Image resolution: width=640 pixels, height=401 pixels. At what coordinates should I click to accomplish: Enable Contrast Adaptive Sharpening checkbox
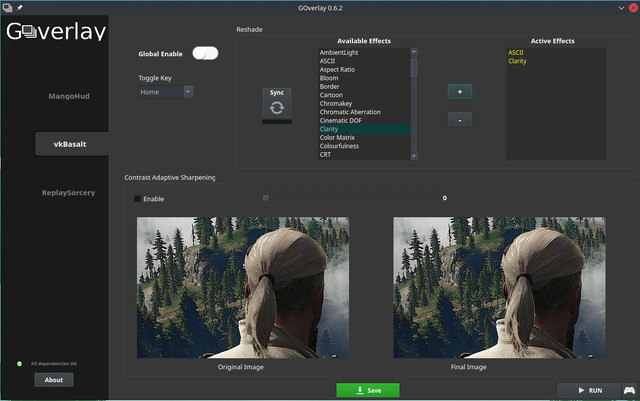tap(138, 199)
